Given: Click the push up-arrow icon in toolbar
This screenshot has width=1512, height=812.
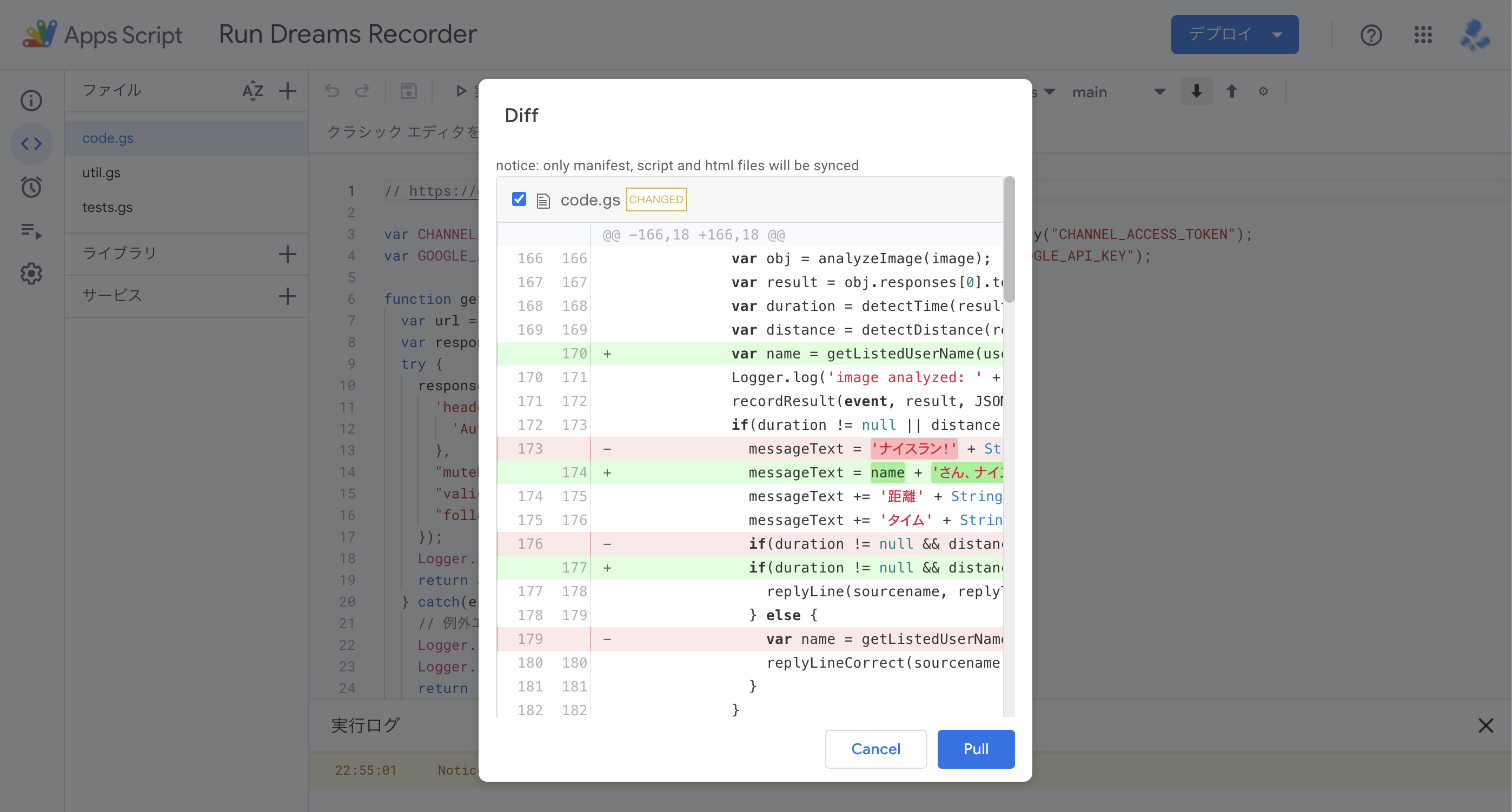Looking at the screenshot, I should pos(1231,91).
